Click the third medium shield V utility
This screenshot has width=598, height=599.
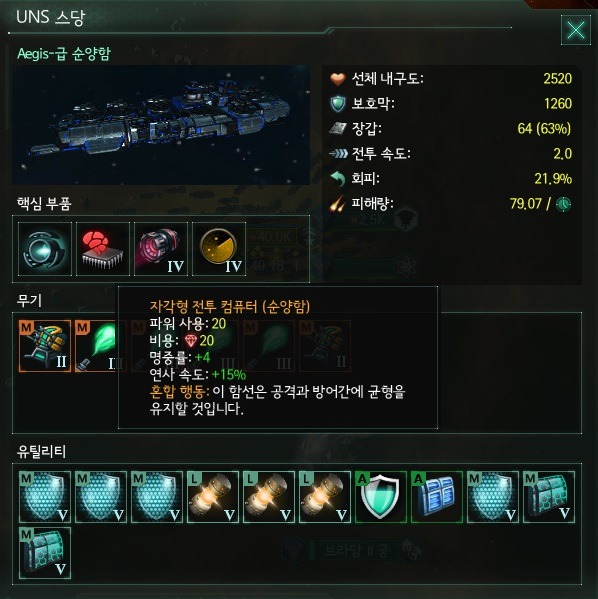click(x=157, y=497)
